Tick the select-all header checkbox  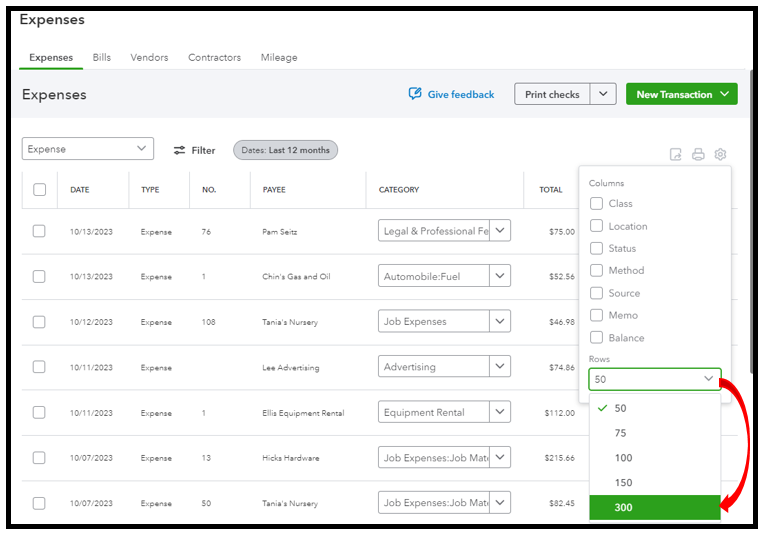(x=39, y=189)
